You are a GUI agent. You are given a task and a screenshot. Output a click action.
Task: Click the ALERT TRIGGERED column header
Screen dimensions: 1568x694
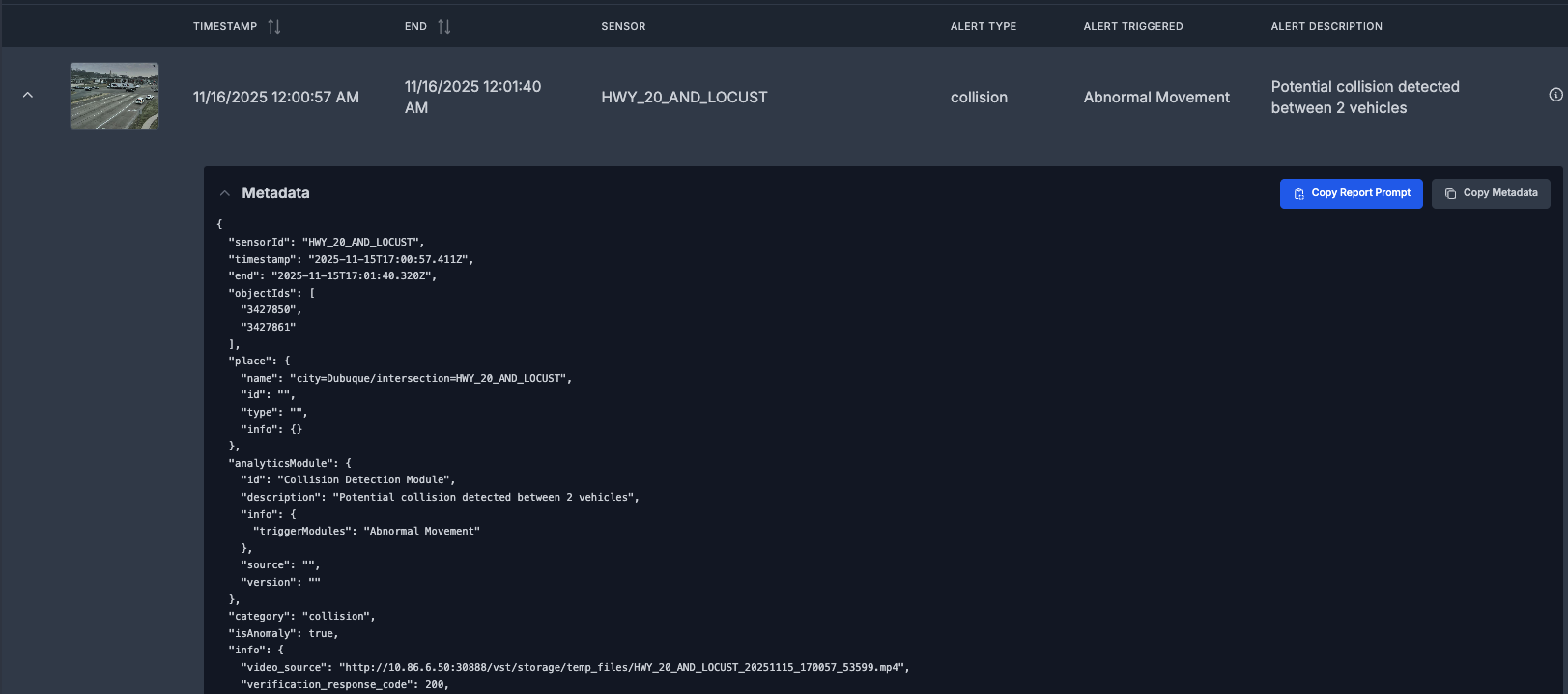tap(1132, 27)
